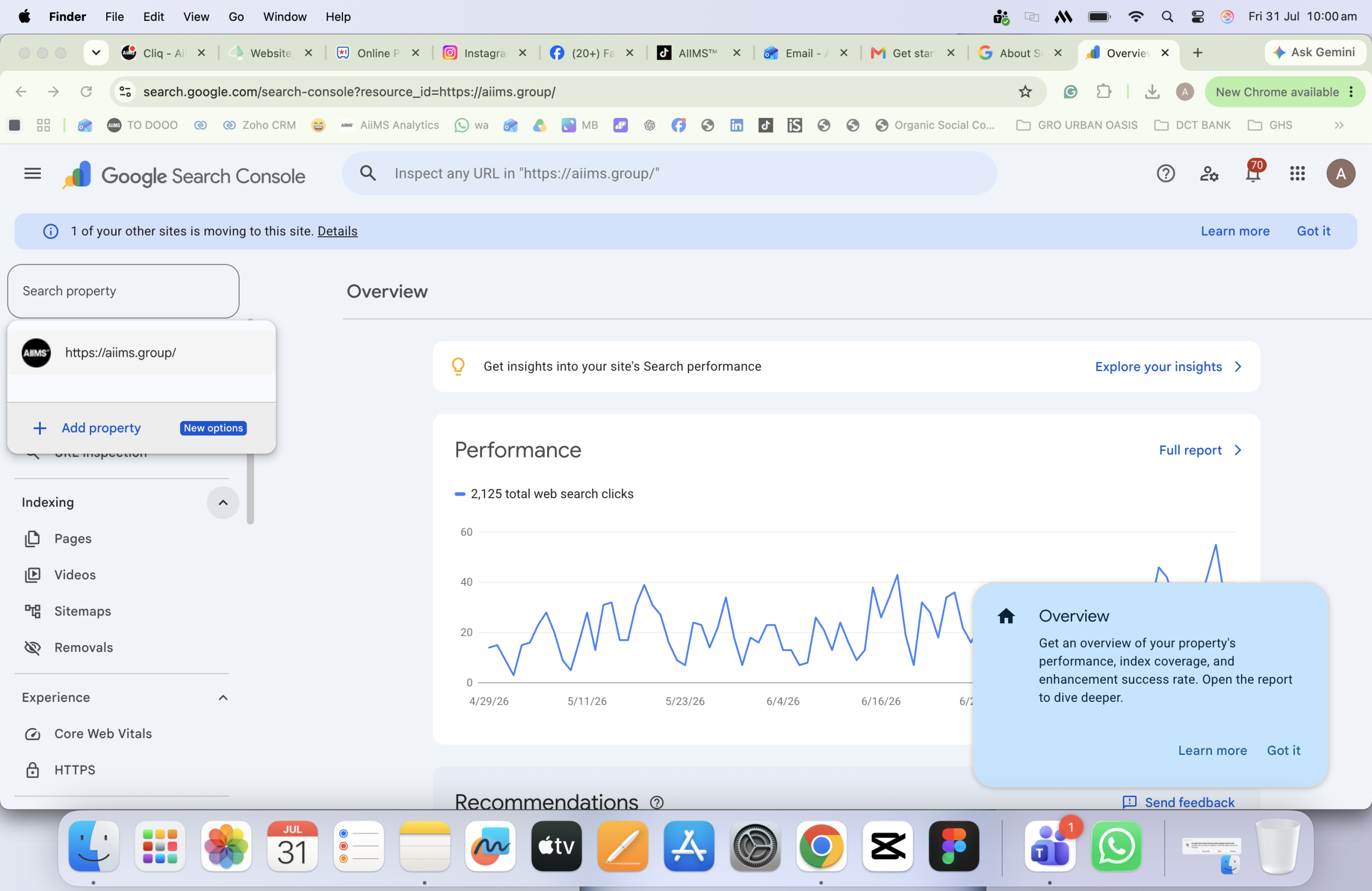Viewport: 1372px width, 891px height.
Task: Click the Inspect any URL search field
Action: [669, 174]
